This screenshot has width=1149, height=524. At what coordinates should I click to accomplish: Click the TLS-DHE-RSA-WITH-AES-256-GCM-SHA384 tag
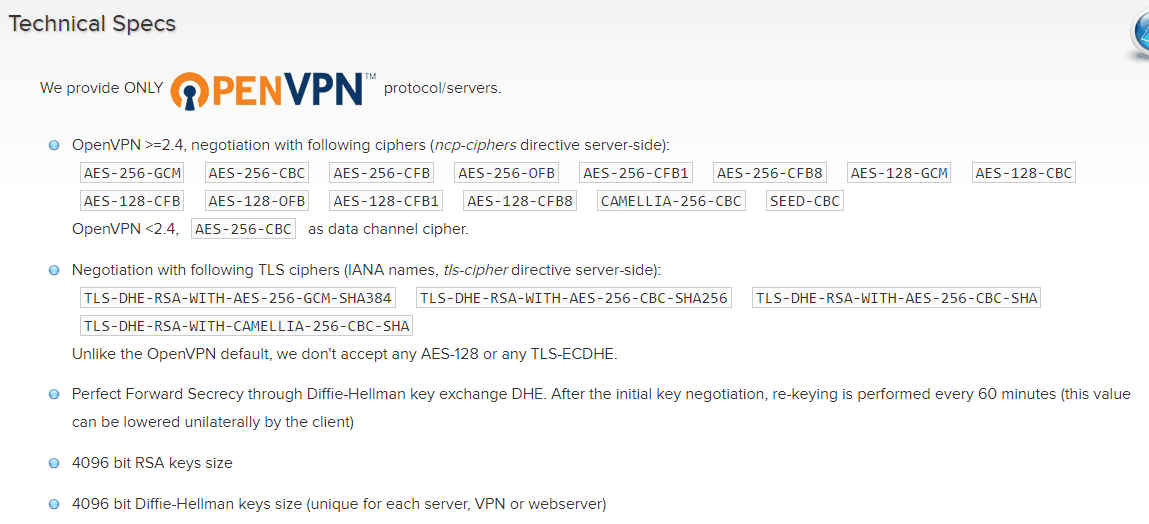click(x=238, y=298)
